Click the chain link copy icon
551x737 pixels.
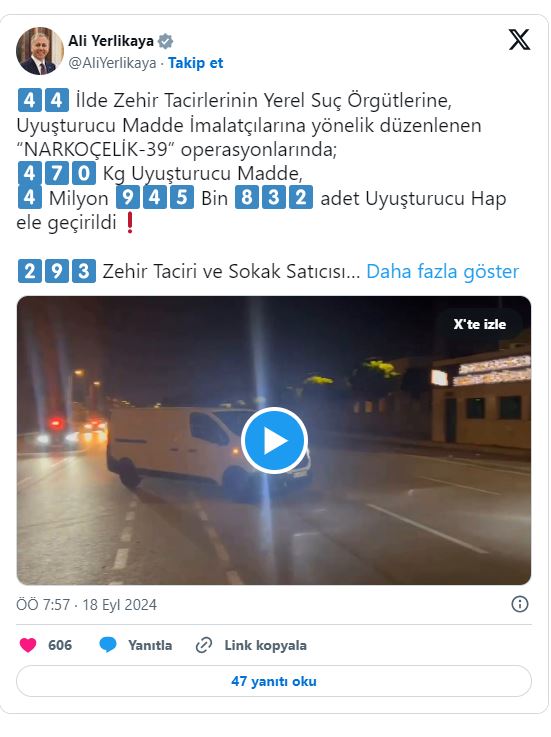coord(204,645)
